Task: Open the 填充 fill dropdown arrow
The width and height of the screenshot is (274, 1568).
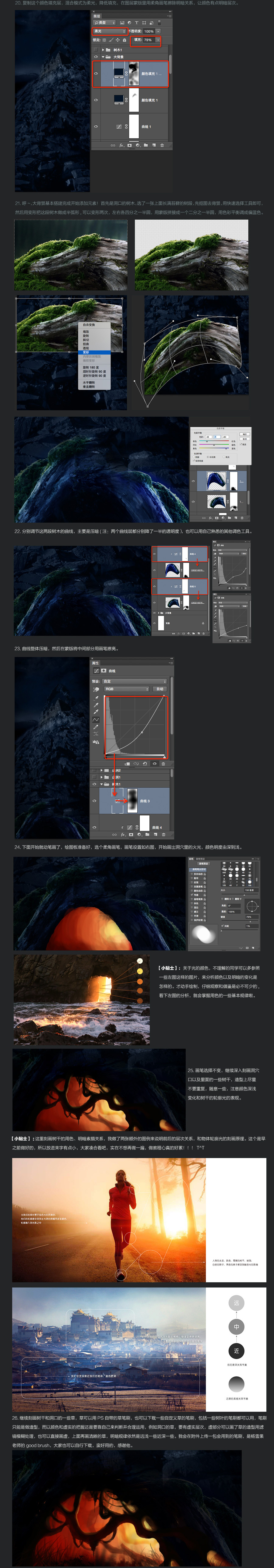Action: pos(158,40)
